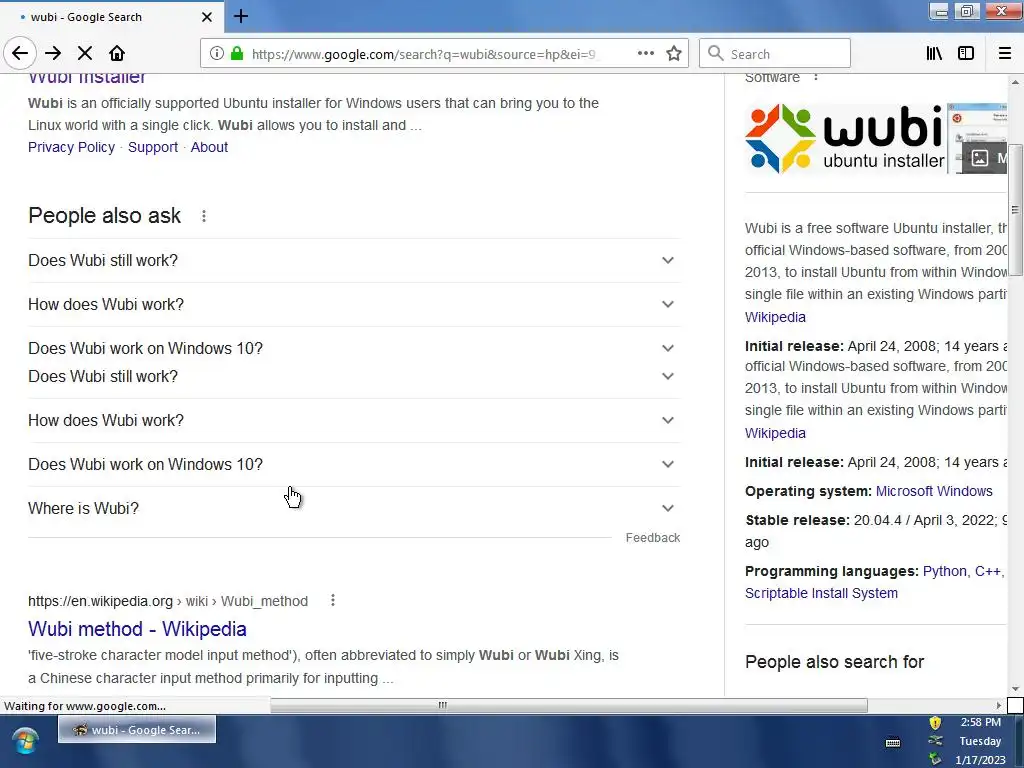Bookmark this page with the star
1024x768 pixels.
(x=674, y=54)
